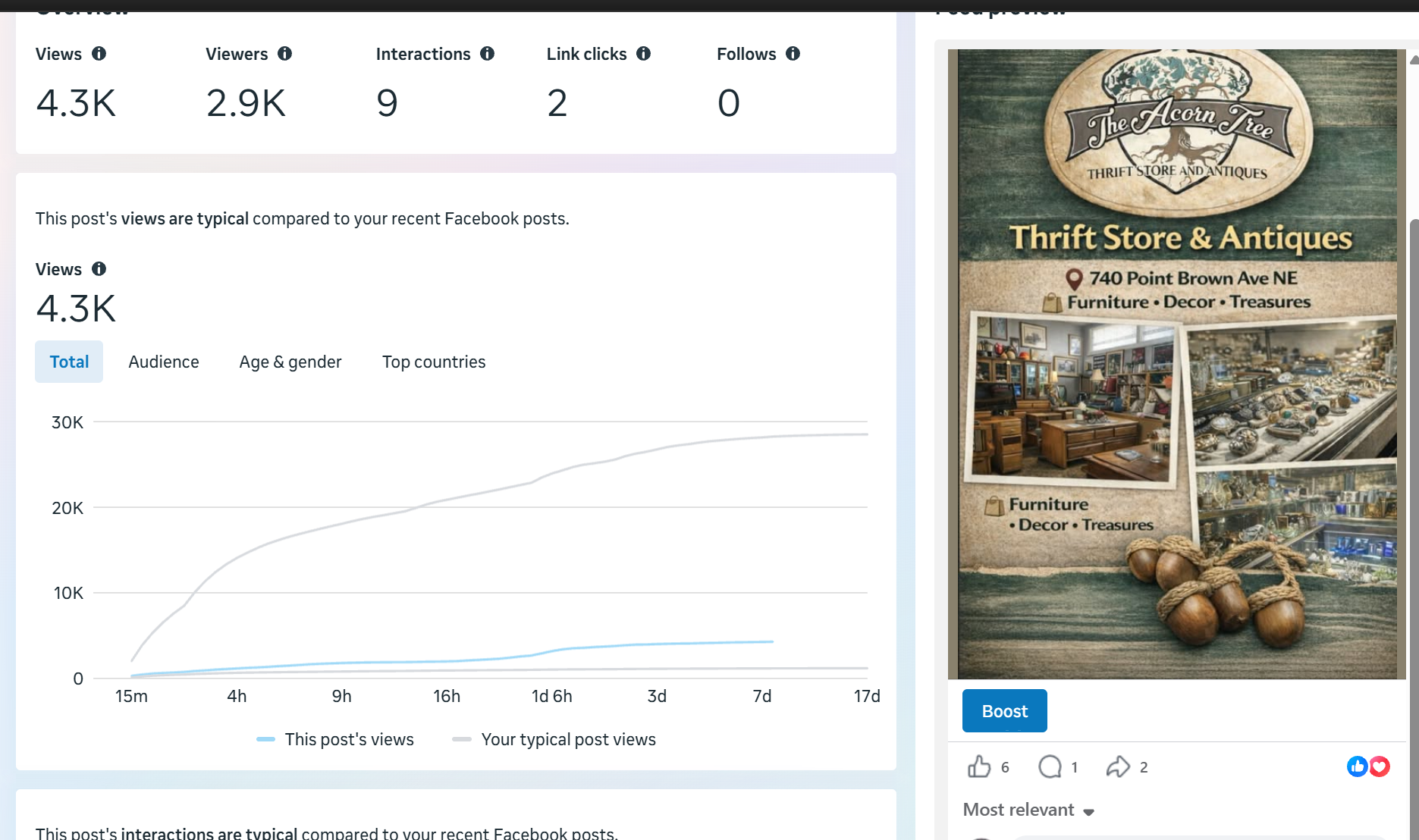Click the Link clicks info icon

[643, 54]
